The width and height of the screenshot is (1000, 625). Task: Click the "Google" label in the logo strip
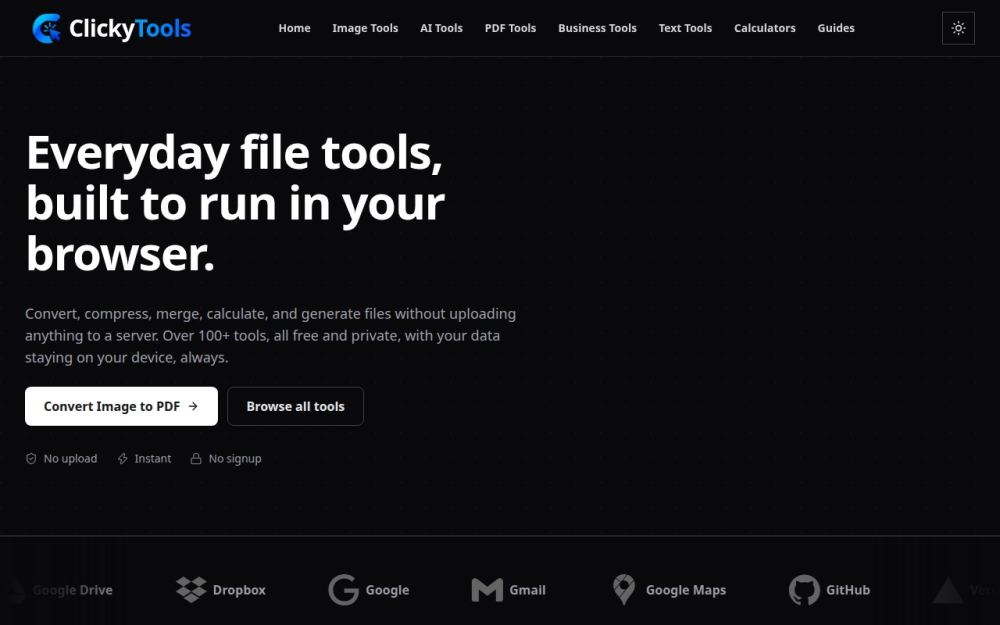(x=387, y=590)
